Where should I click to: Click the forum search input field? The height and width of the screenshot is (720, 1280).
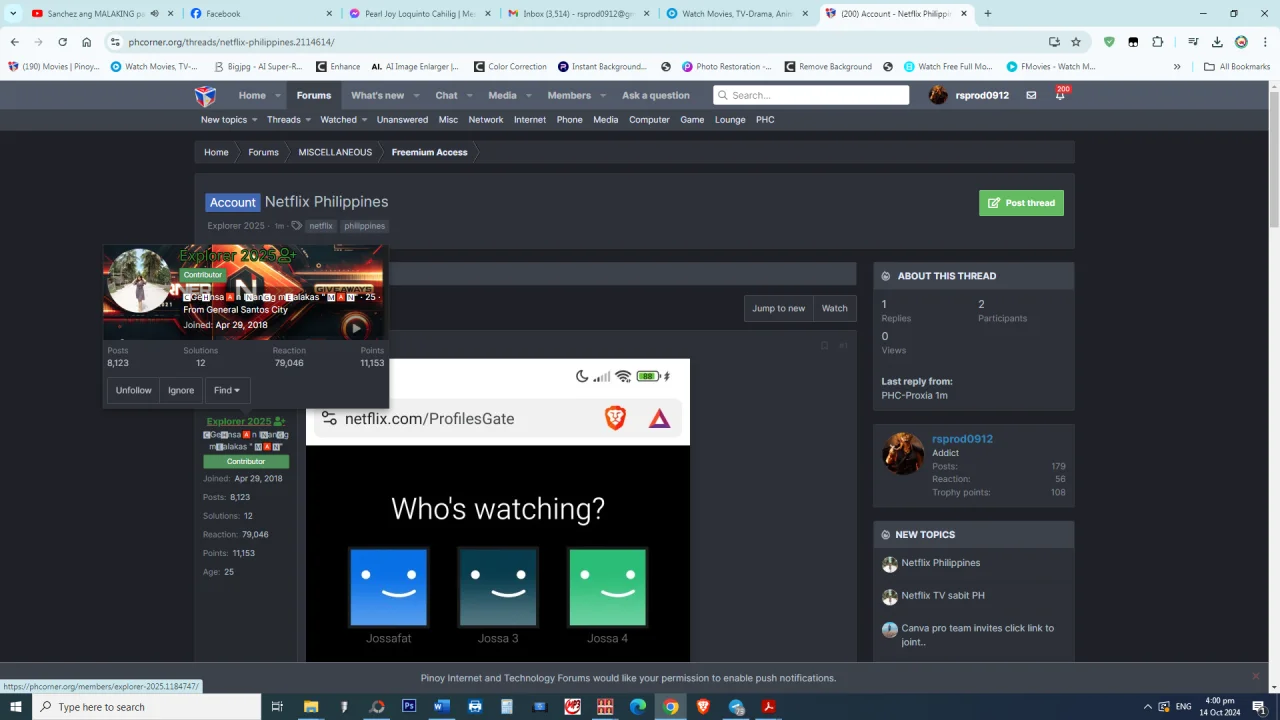811,95
